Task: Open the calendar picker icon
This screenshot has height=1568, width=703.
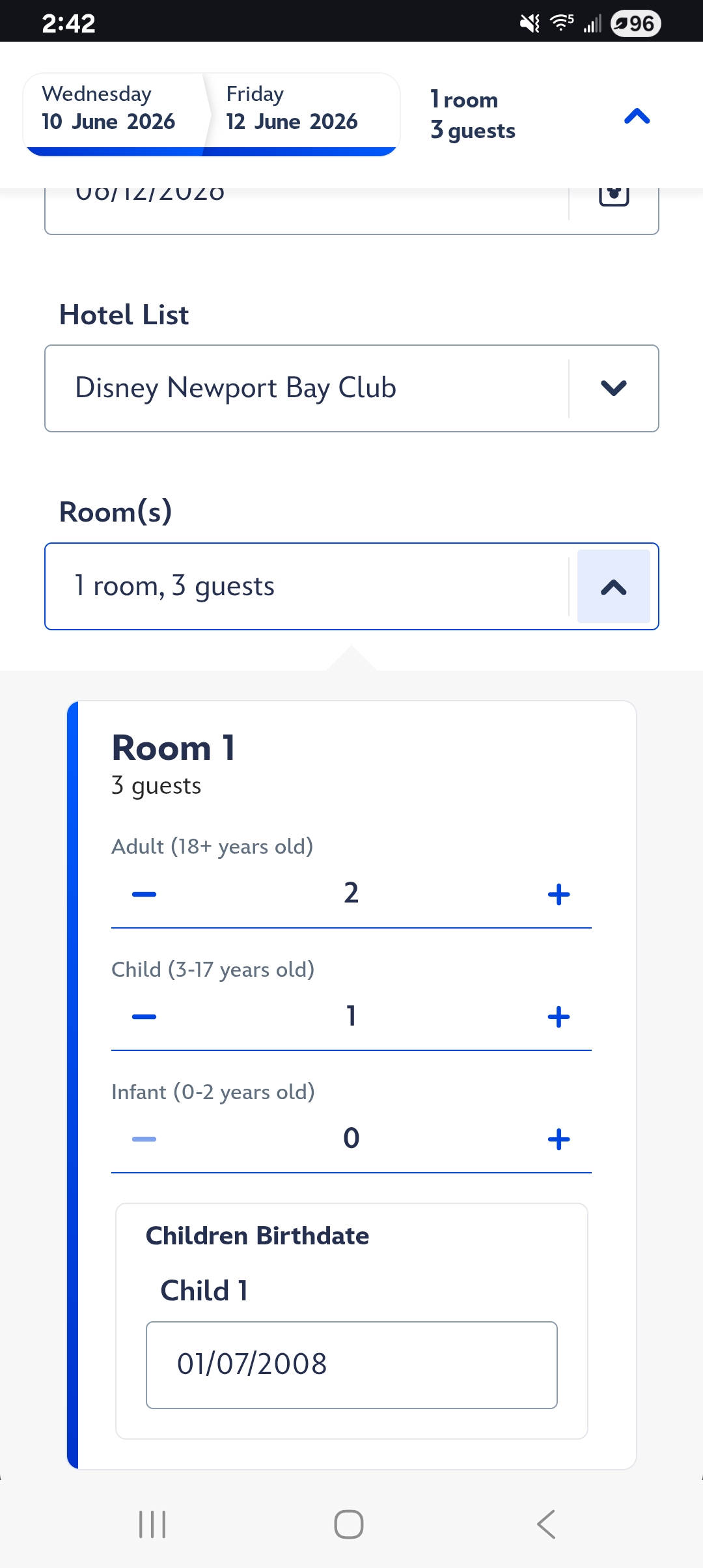Action: 613,195
